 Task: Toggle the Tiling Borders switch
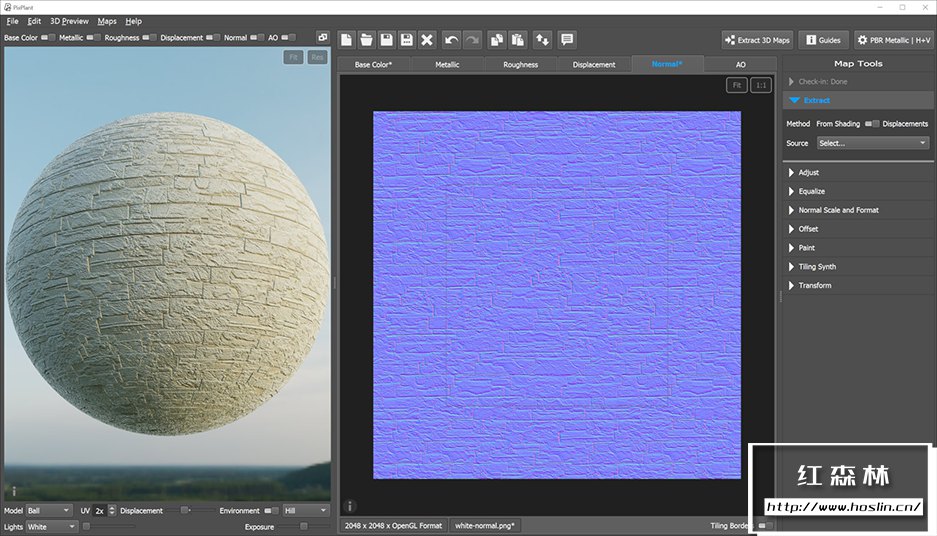[x=766, y=525]
